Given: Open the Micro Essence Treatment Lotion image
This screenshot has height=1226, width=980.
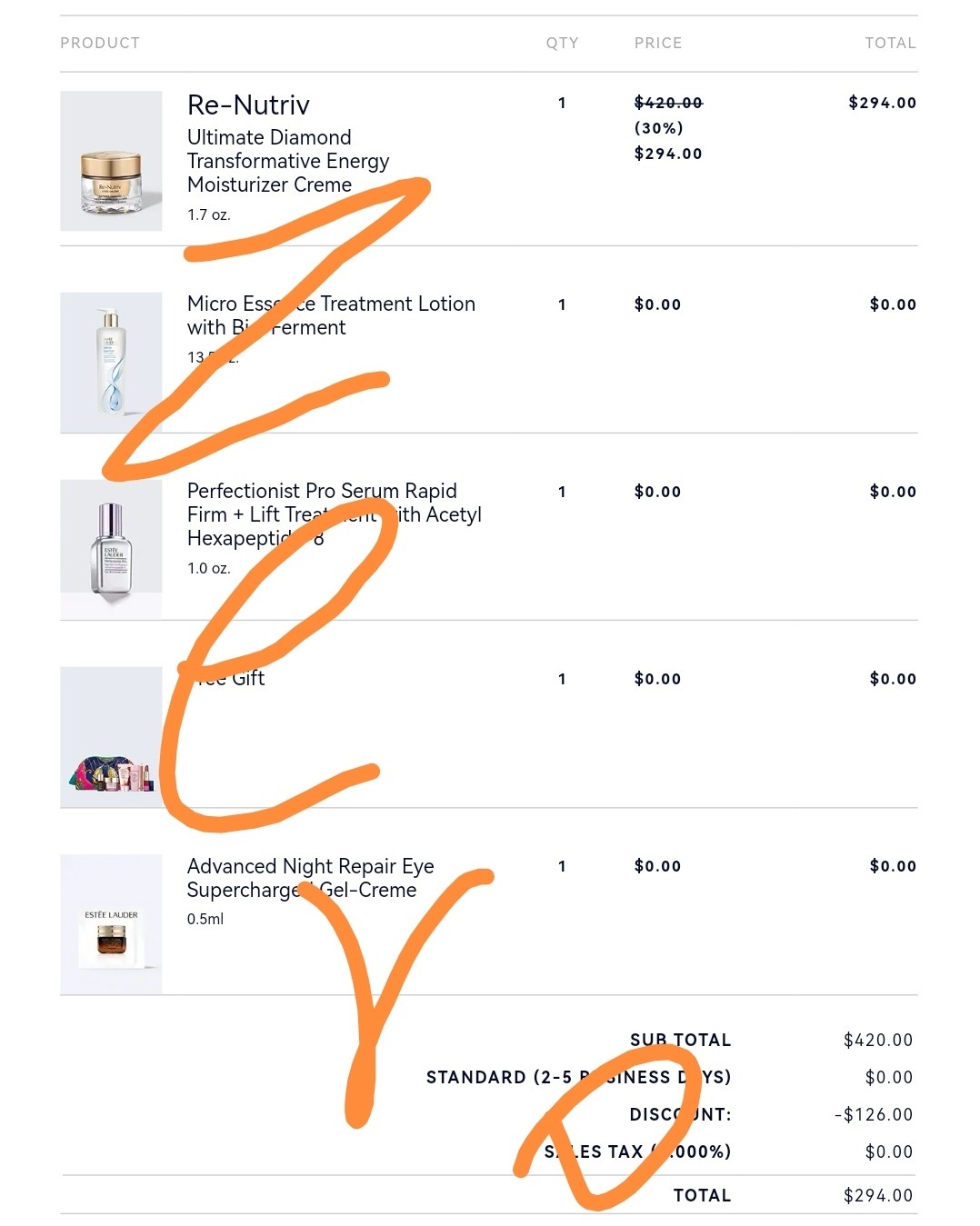Looking at the screenshot, I should coord(111,363).
